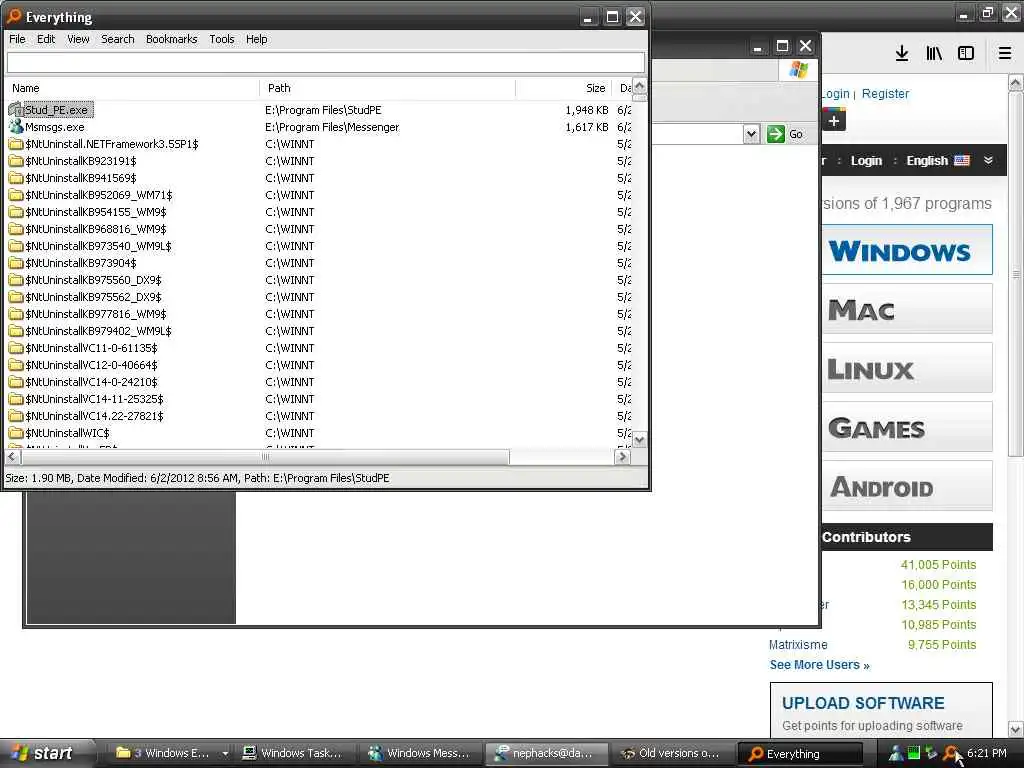Expand the double chevron beside English
Image resolution: width=1024 pixels, height=768 pixels.
coord(988,161)
